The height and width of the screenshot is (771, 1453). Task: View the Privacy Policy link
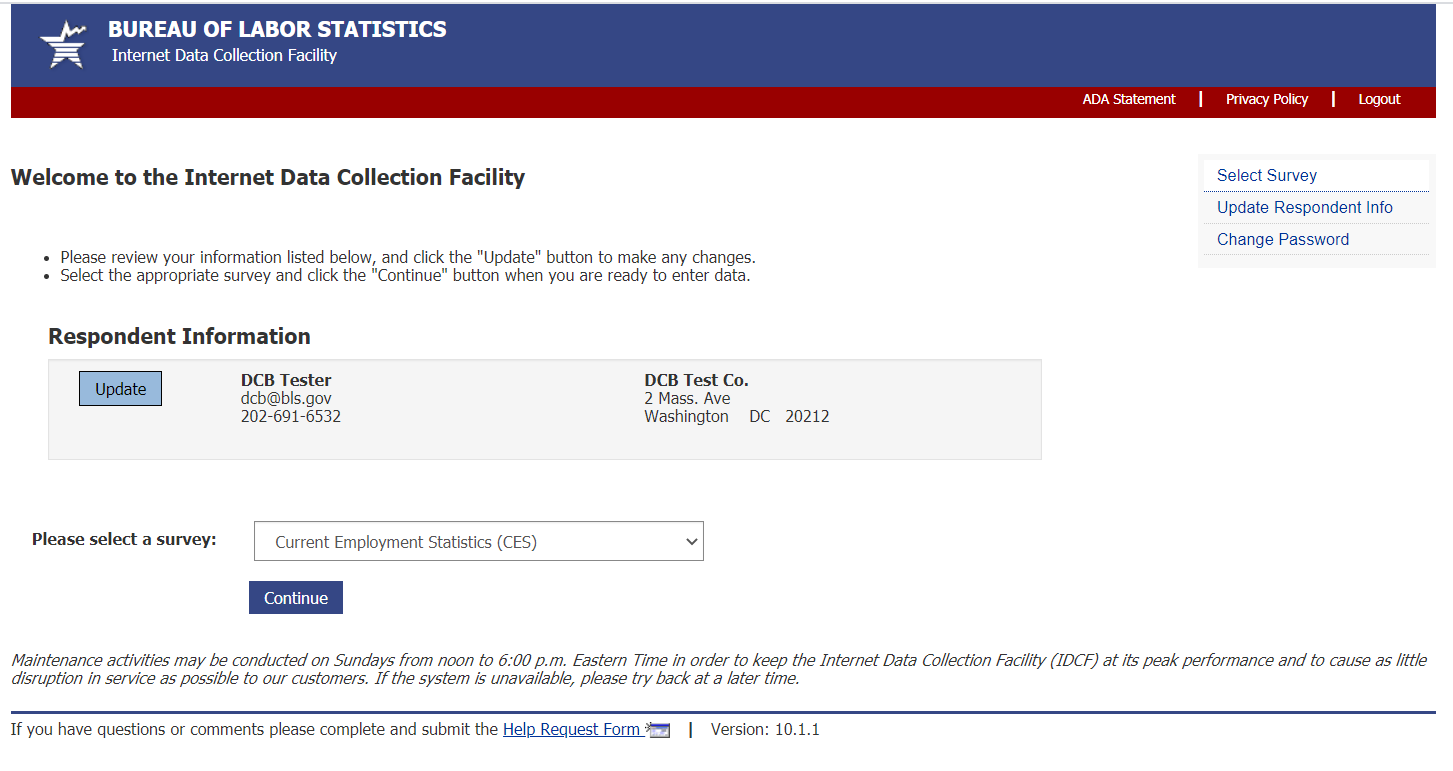(x=1266, y=99)
